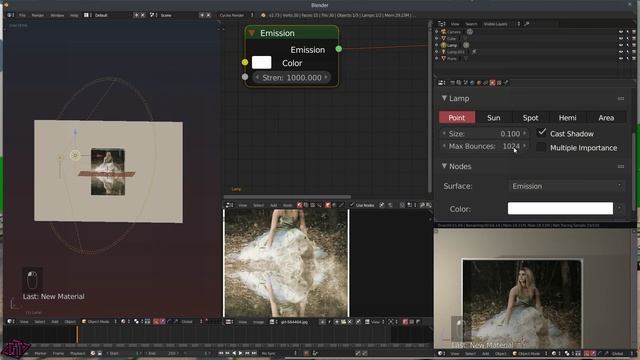The height and width of the screenshot is (360, 640).
Task: Click the white color swatch in Emission node
Action: coord(262,62)
